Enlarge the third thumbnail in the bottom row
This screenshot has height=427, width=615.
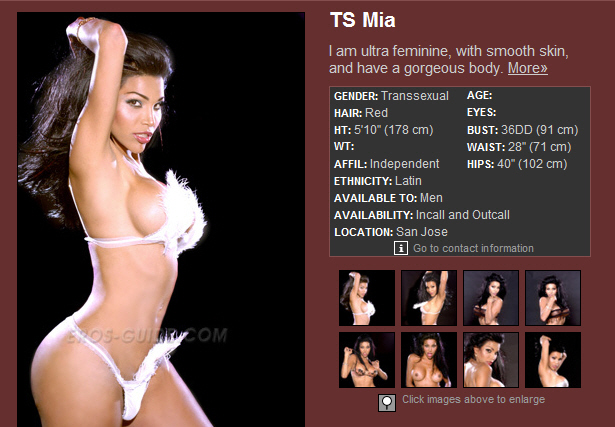491,360
